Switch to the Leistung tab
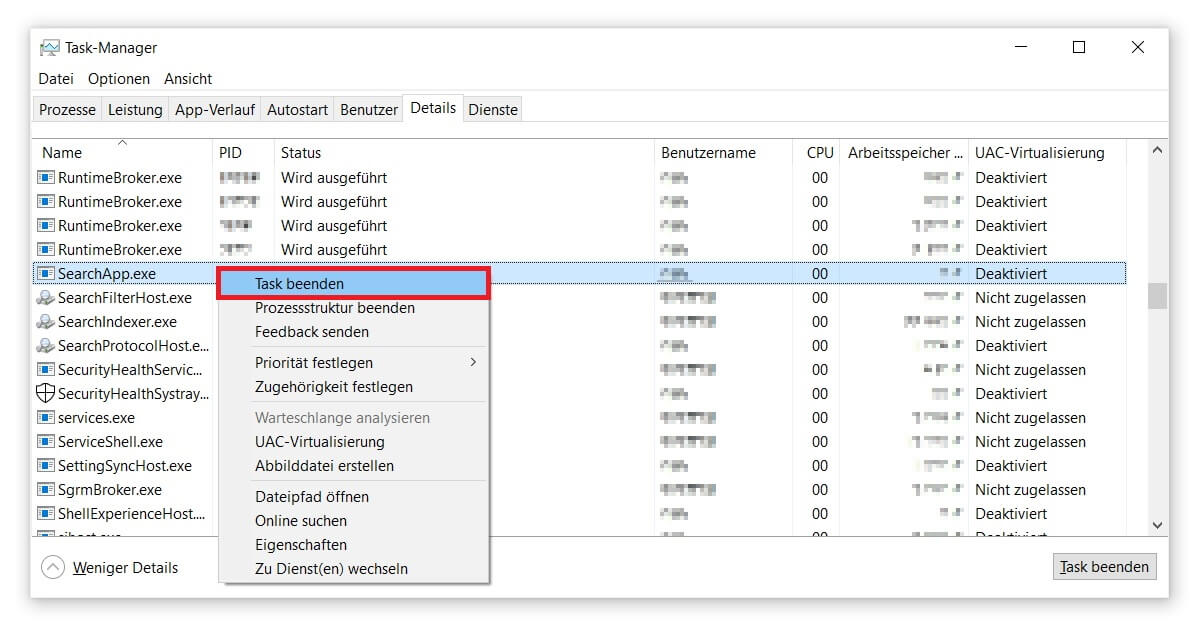Viewport: 1200px width, 630px height. [x=134, y=109]
